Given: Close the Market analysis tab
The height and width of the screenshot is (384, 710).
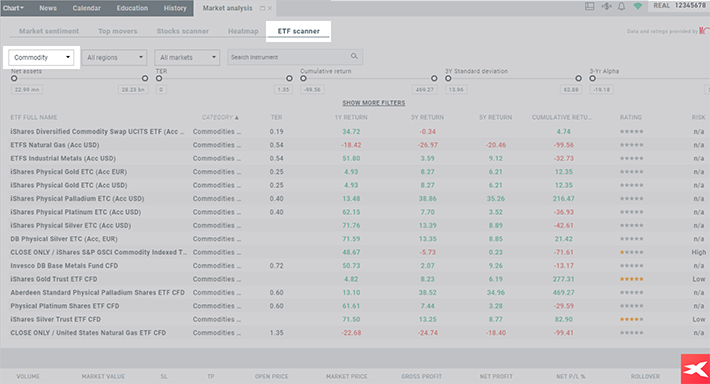Looking at the screenshot, I should pos(270,8).
